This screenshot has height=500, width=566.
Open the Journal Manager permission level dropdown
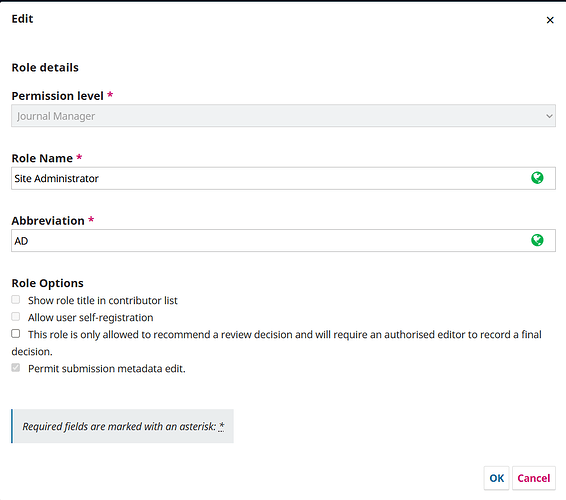(283, 116)
